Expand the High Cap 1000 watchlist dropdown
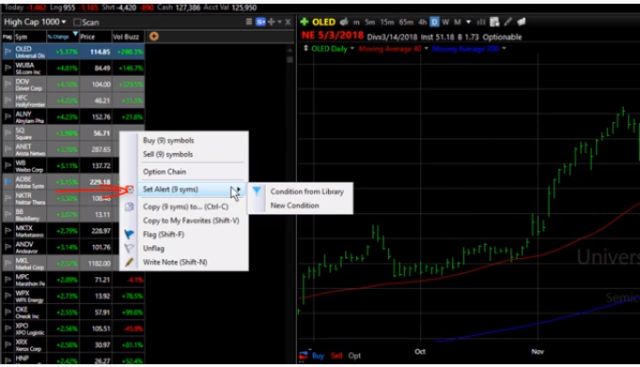 tap(35, 22)
